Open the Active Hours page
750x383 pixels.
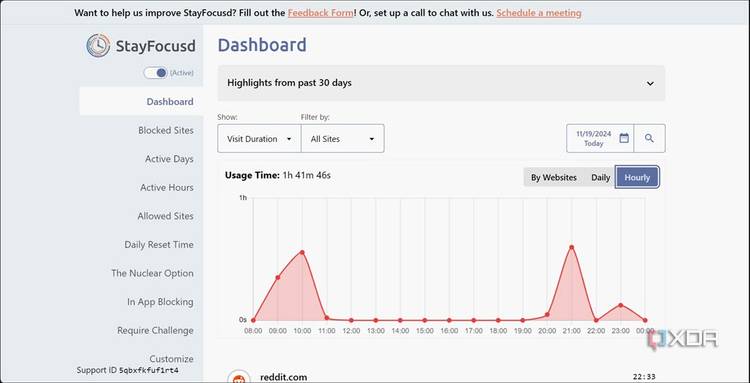[x=167, y=187]
